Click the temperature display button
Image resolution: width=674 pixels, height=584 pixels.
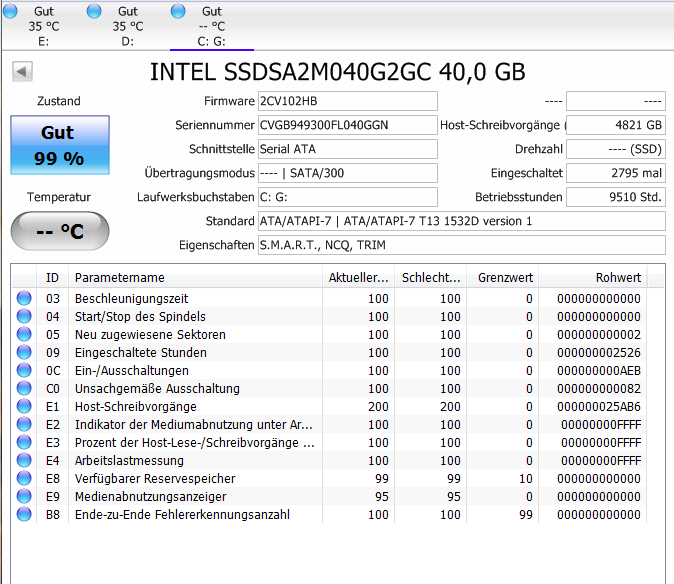tap(60, 231)
